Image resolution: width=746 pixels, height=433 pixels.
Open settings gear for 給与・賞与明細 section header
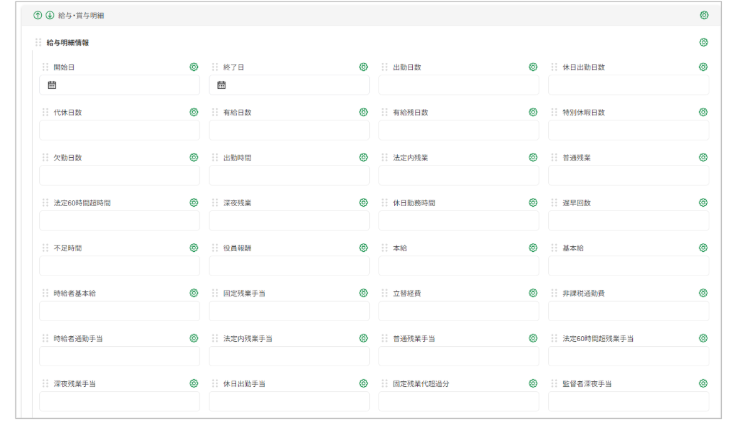pos(704,15)
